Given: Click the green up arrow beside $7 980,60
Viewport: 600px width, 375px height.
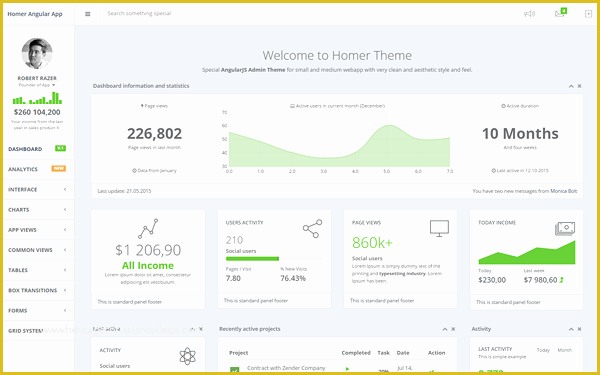Looking at the screenshot, I should (x=562, y=280).
